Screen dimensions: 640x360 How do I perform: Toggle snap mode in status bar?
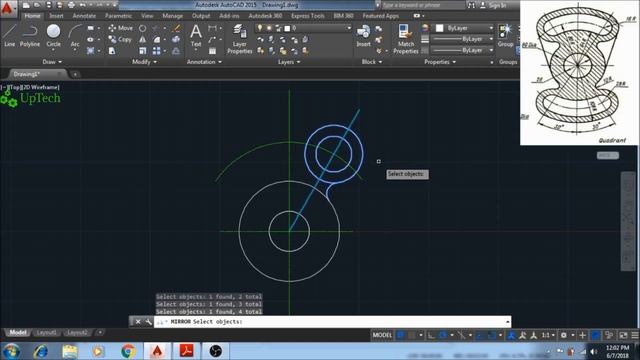(x=412, y=335)
